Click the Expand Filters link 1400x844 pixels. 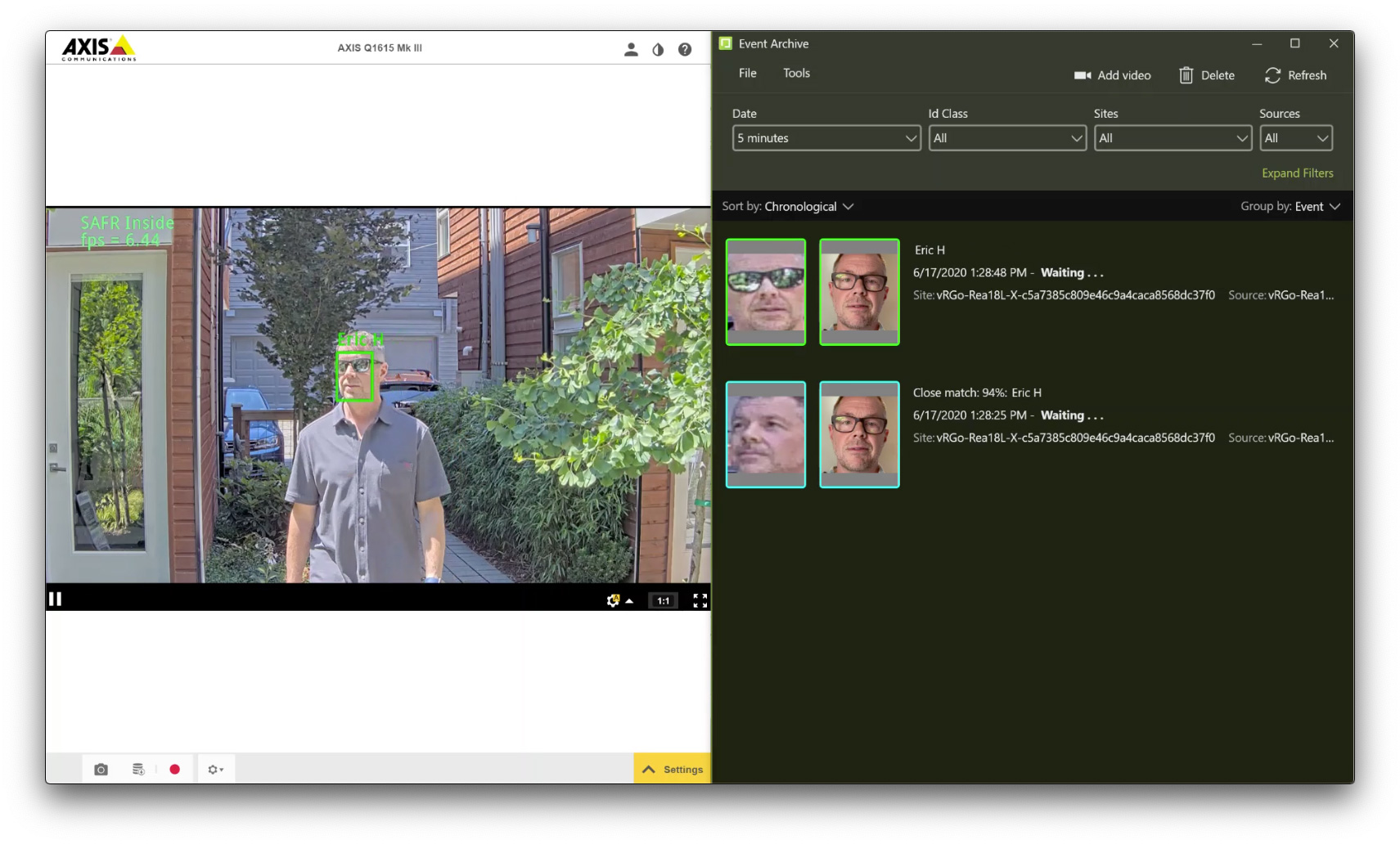pyautogui.click(x=1298, y=173)
